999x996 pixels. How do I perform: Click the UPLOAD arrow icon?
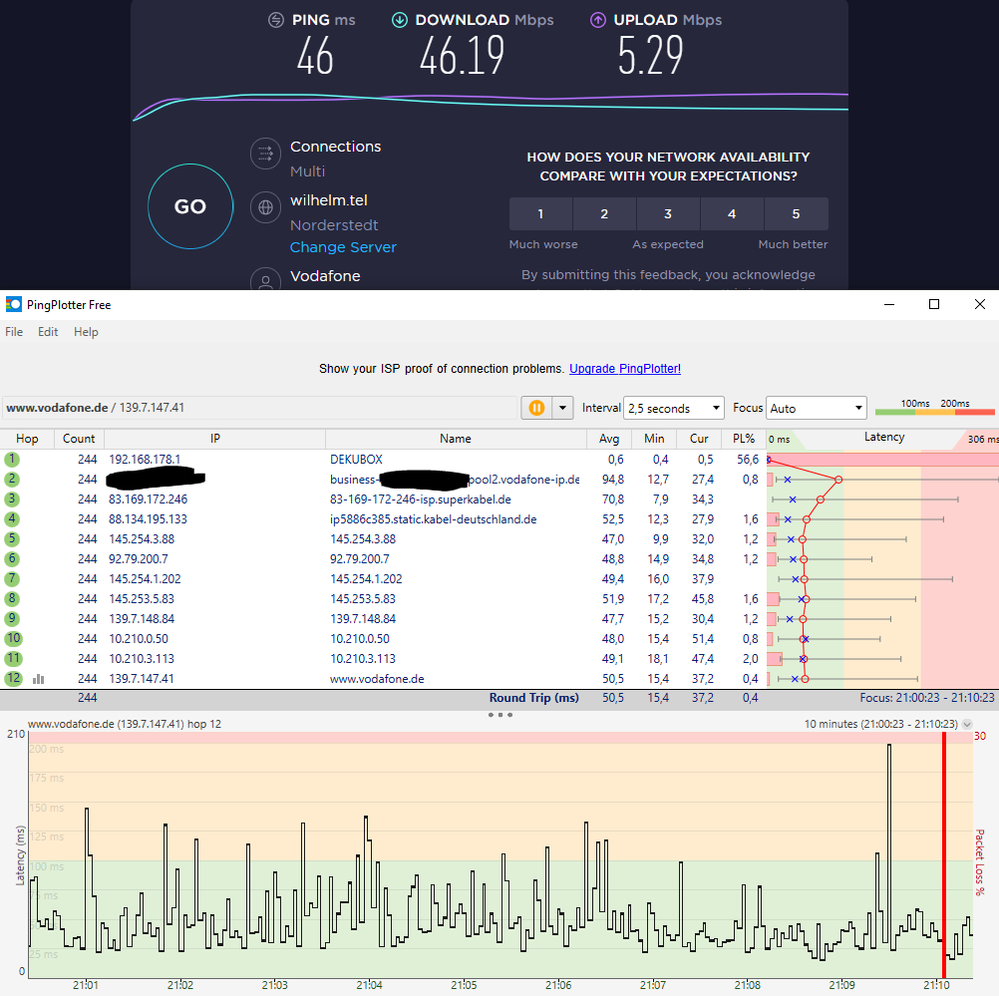pyautogui.click(x=598, y=20)
